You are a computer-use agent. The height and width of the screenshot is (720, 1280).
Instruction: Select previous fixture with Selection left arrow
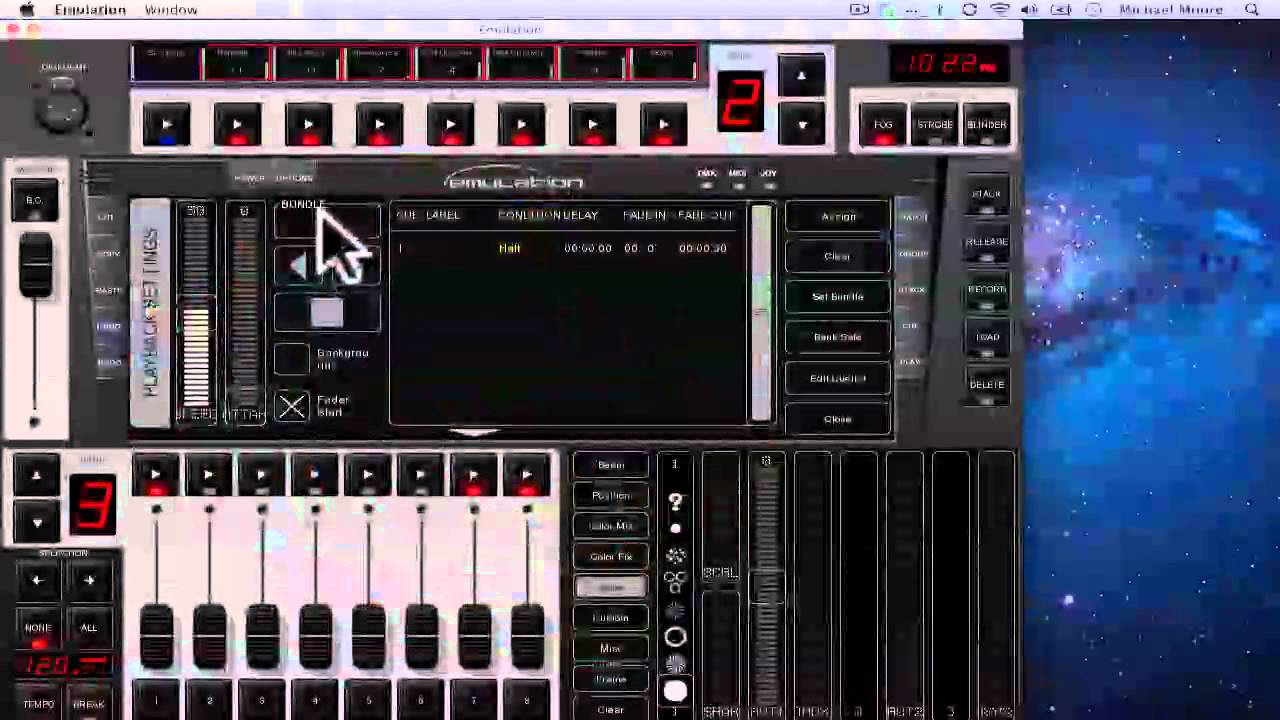point(38,580)
